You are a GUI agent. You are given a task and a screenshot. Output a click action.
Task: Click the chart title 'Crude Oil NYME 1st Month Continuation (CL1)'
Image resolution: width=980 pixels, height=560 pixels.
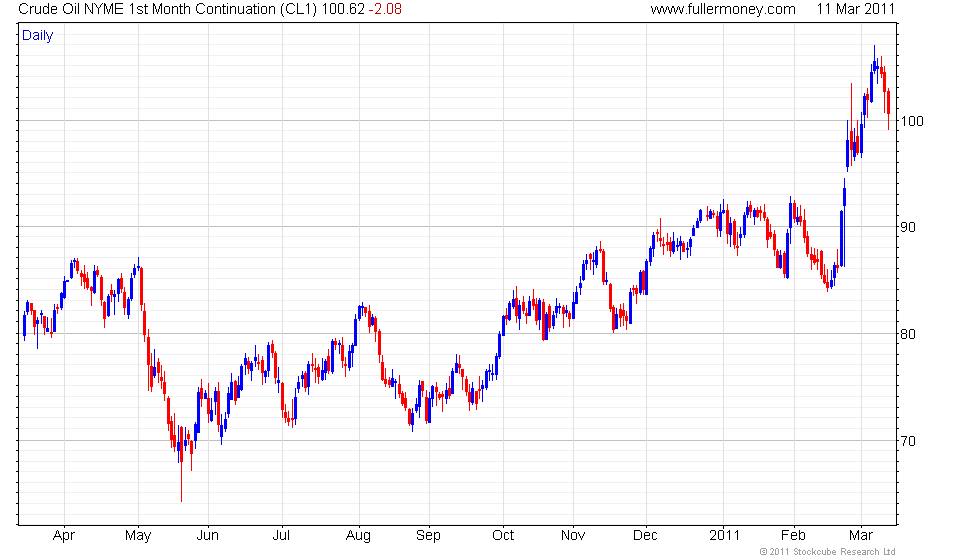click(168, 9)
